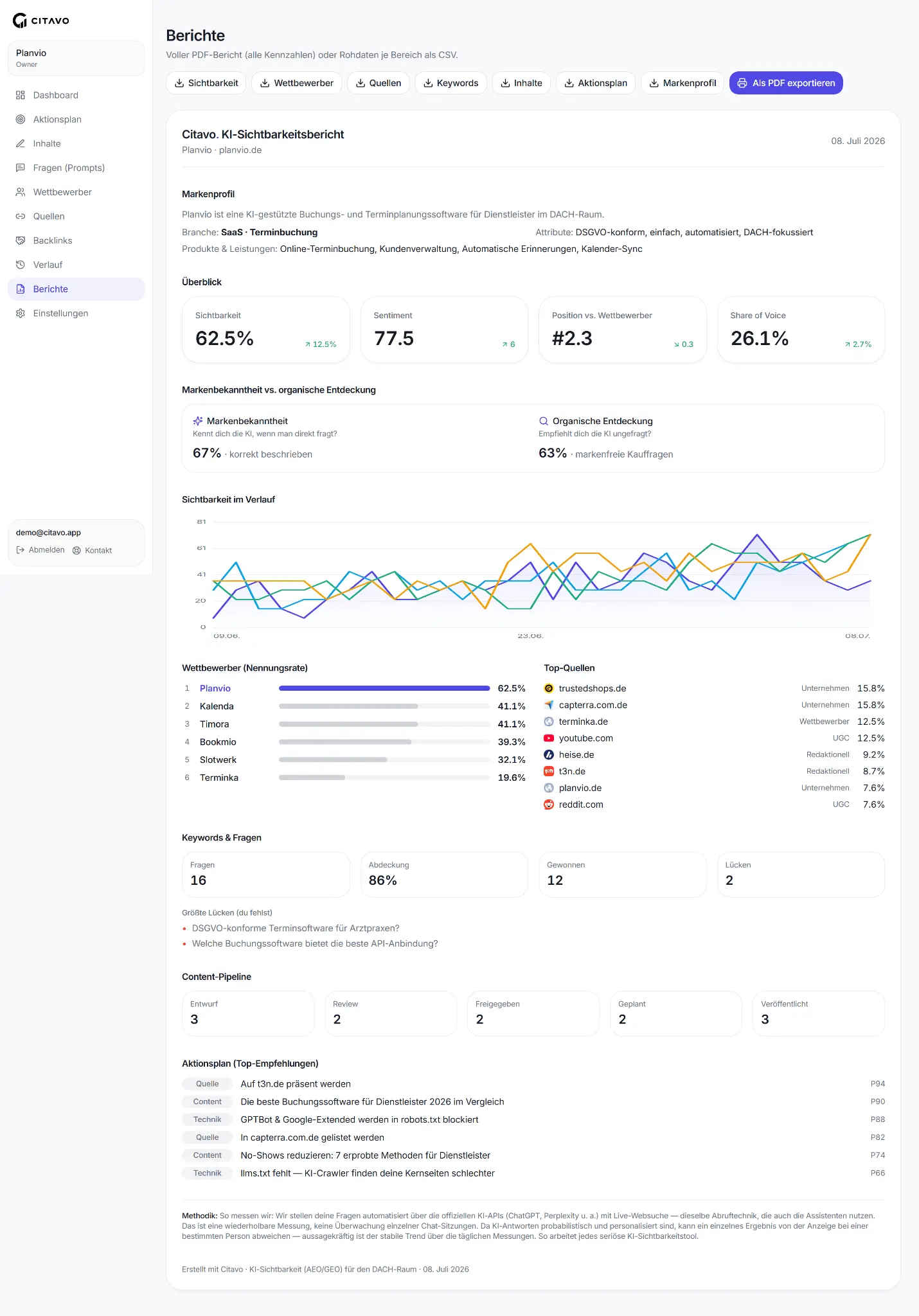
Task: Click the Kontakt lifebuoy icon
Action: 77,551
